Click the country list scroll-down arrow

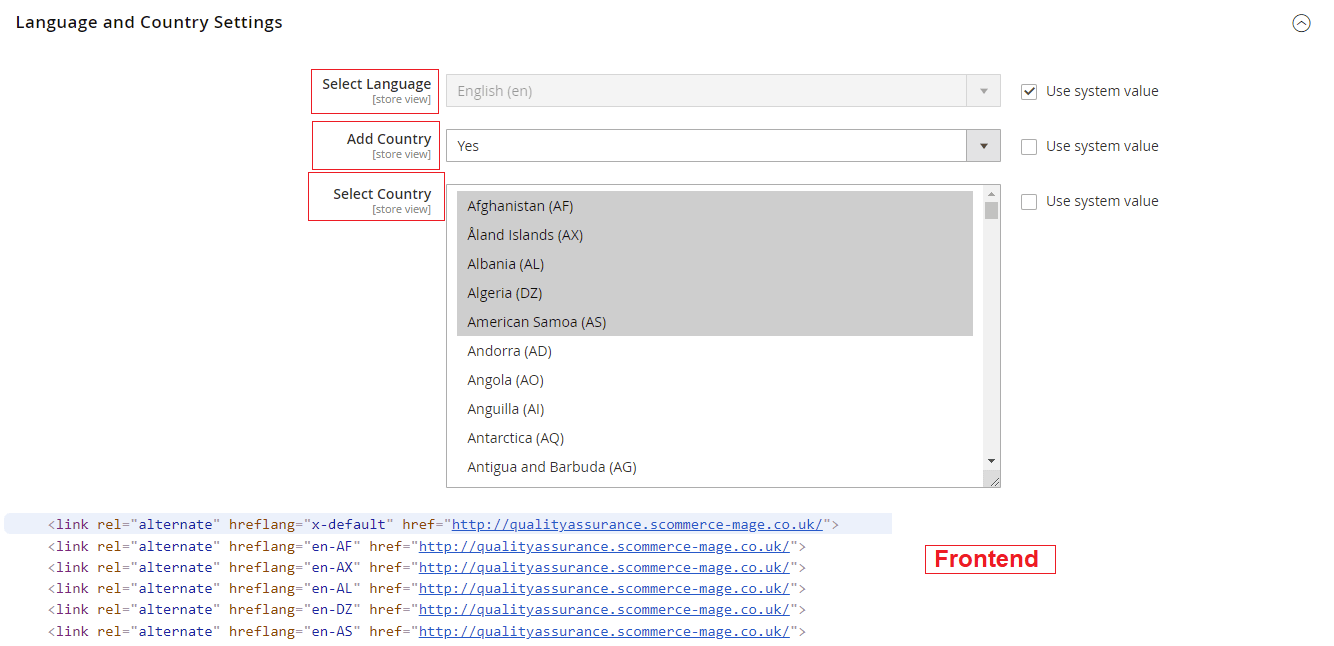[991, 461]
